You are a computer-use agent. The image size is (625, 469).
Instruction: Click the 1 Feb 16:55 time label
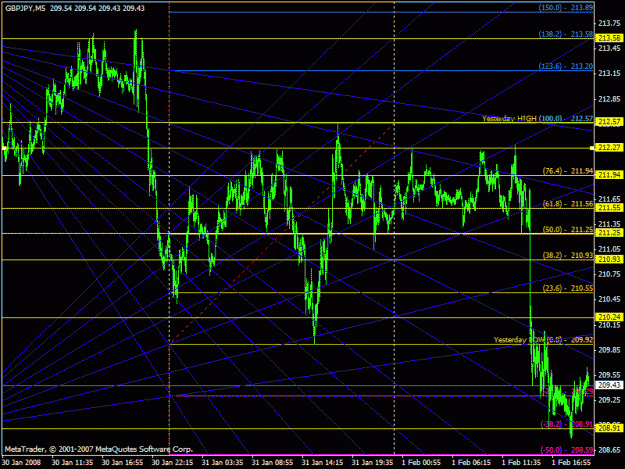[x=571, y=462]
